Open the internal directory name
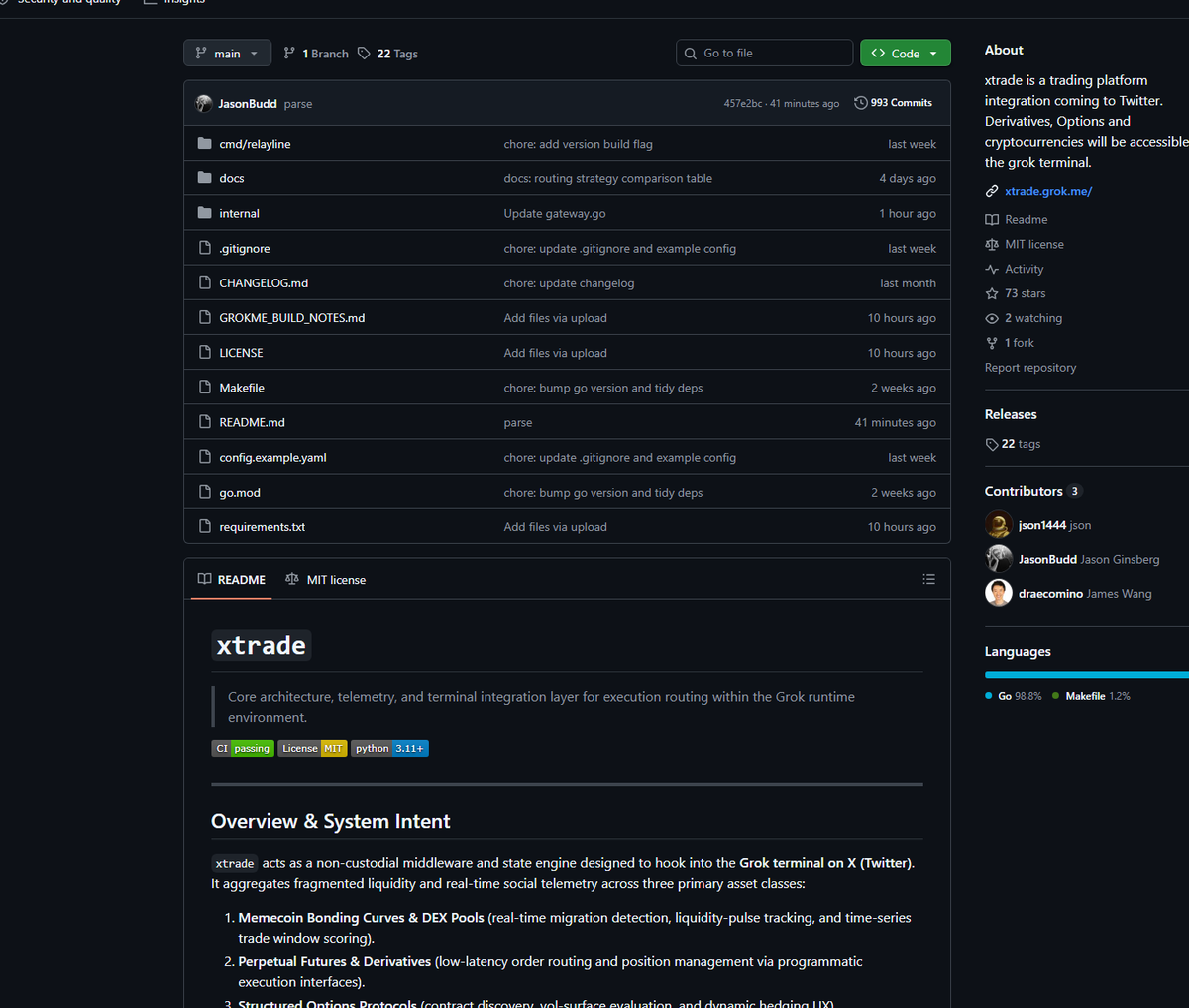The height and width of the screenshot is (1008, 1189). (239, 213)
